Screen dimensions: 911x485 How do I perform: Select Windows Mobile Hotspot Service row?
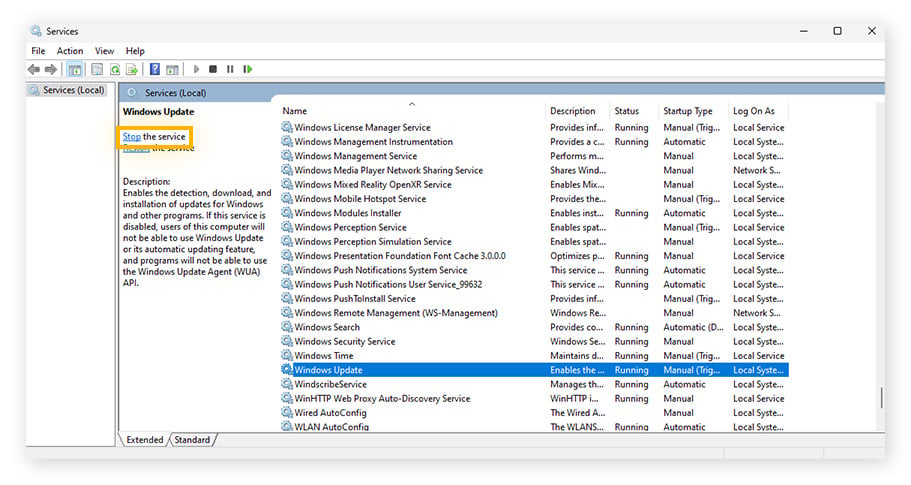534,199
